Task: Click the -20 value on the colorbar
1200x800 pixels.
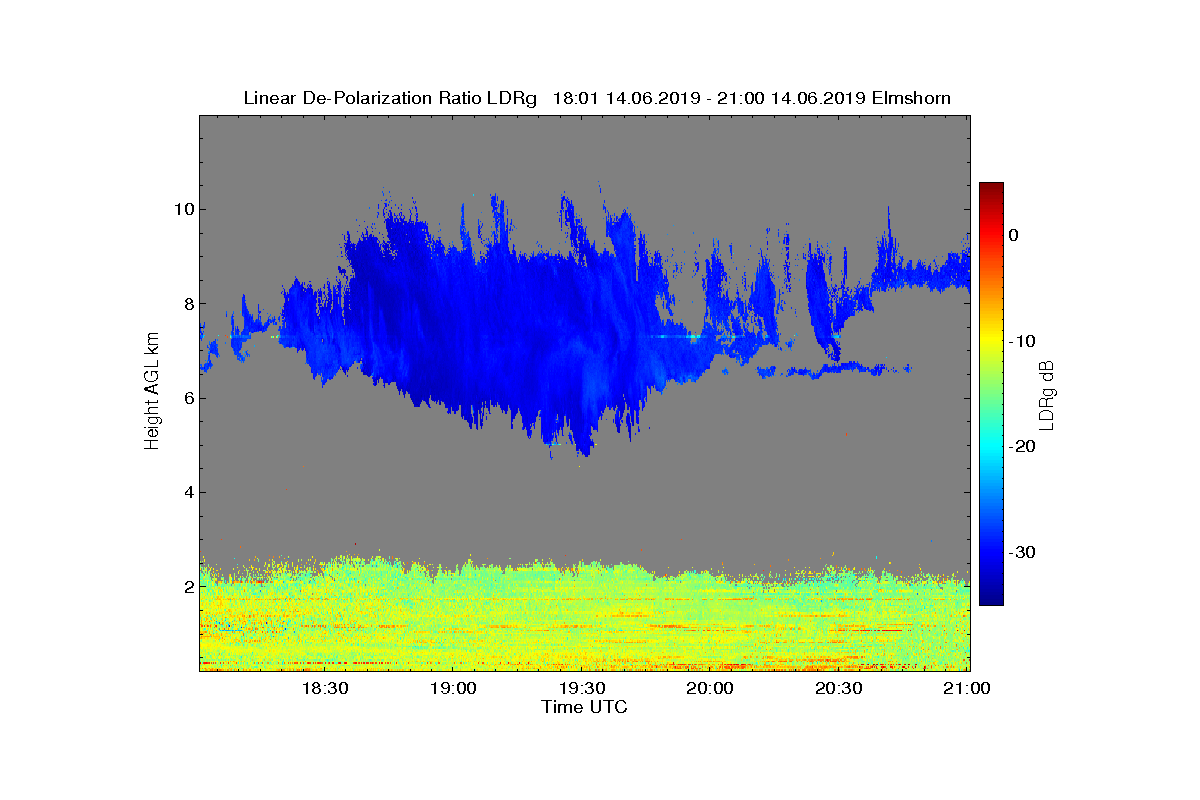Action: tap(1021, 446)
